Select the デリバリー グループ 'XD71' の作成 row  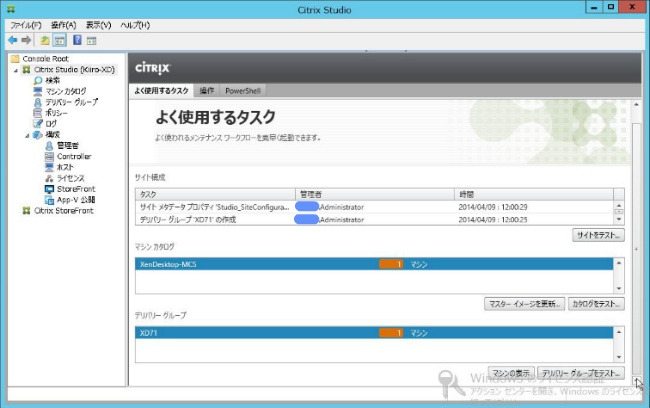coord(374,219)
